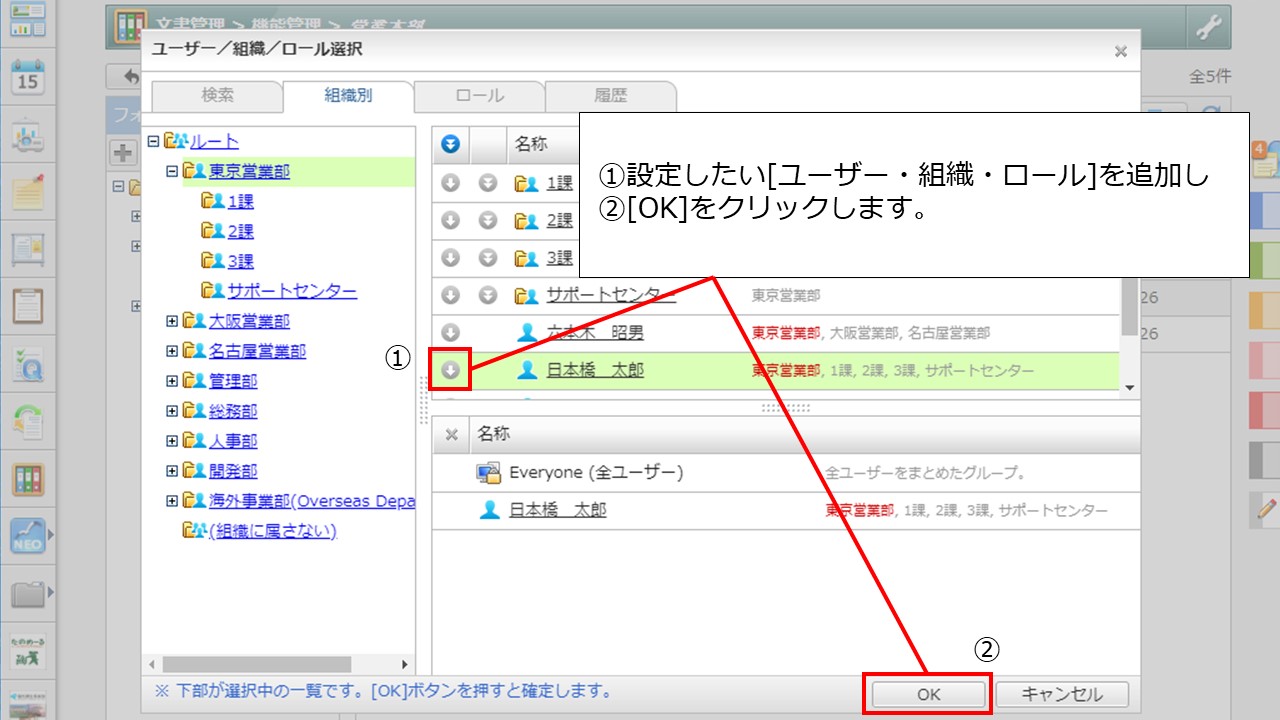Click the OK button to confirm
Image resolution: width=1280 pixels, height=720 pixels.
tap(928, 694)
